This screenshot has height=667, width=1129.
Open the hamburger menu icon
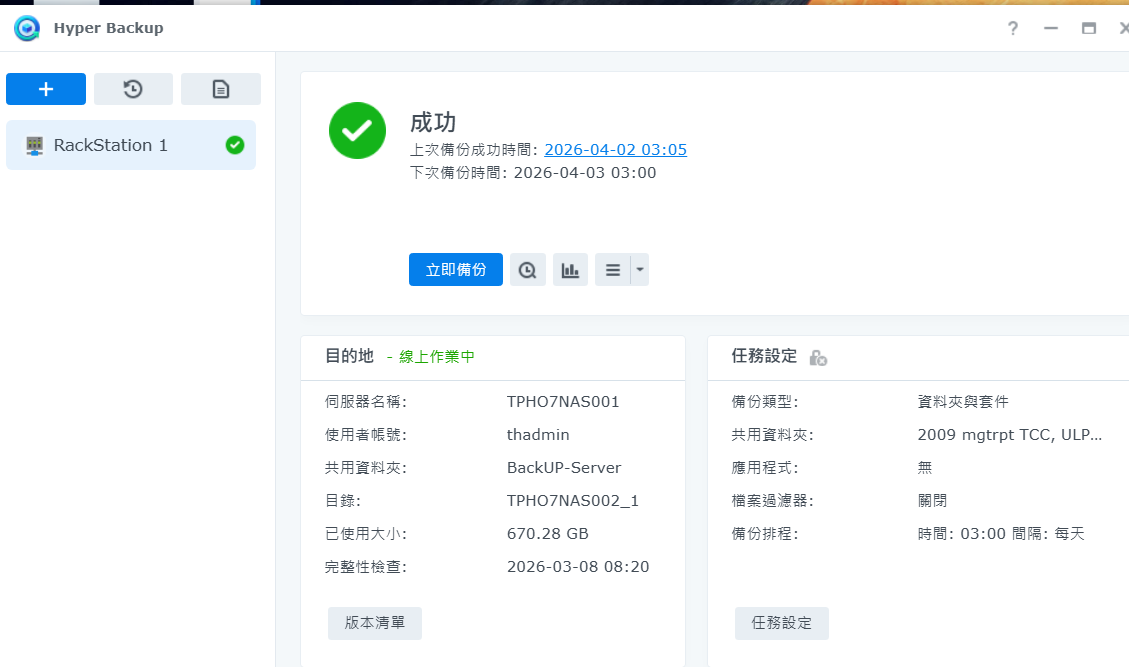[x=612, y=270]
